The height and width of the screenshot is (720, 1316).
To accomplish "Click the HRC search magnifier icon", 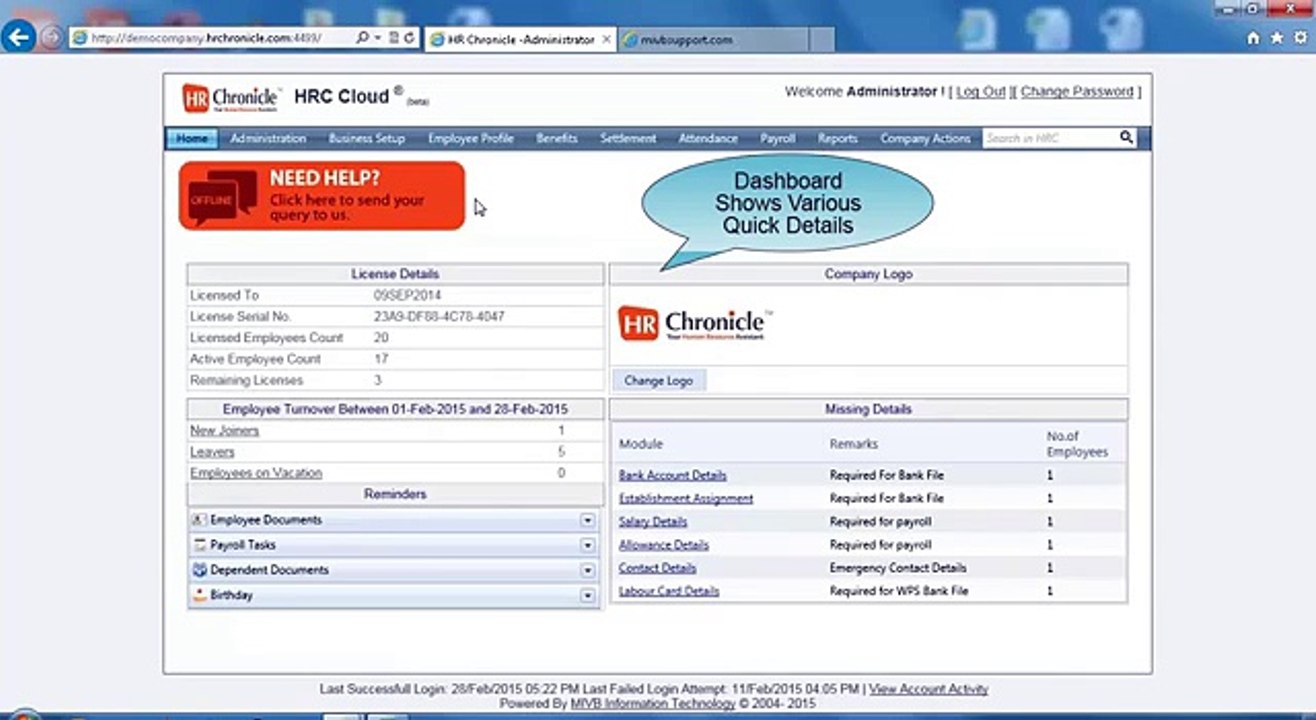I will 1126,138.
